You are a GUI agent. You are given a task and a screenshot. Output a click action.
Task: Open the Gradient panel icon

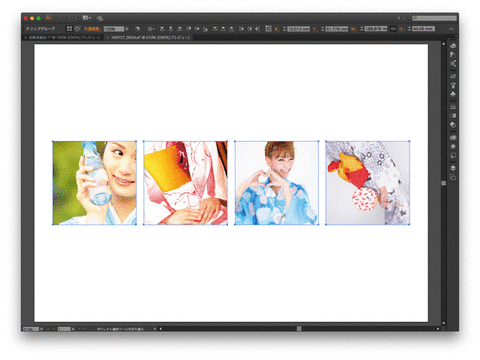(453, 116)
